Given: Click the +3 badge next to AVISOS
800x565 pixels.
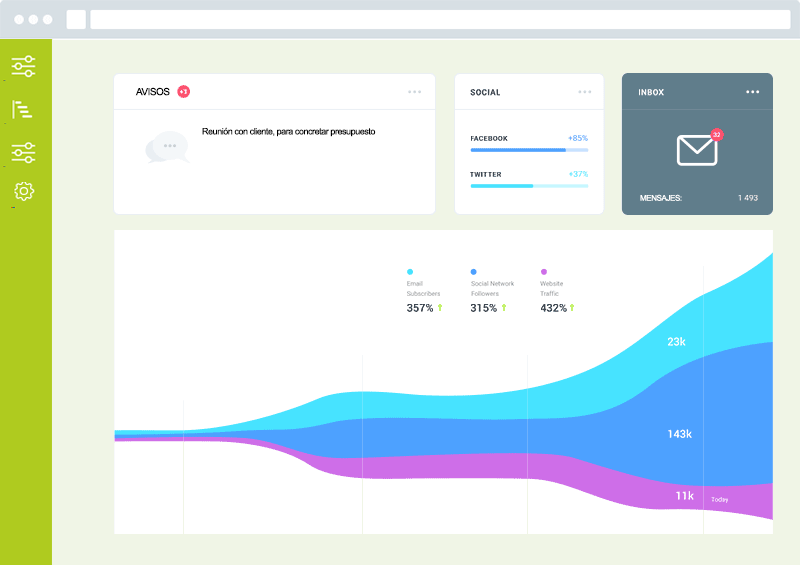Looking at the screenshot, I should pyautogui.click(x=183, y=92).
